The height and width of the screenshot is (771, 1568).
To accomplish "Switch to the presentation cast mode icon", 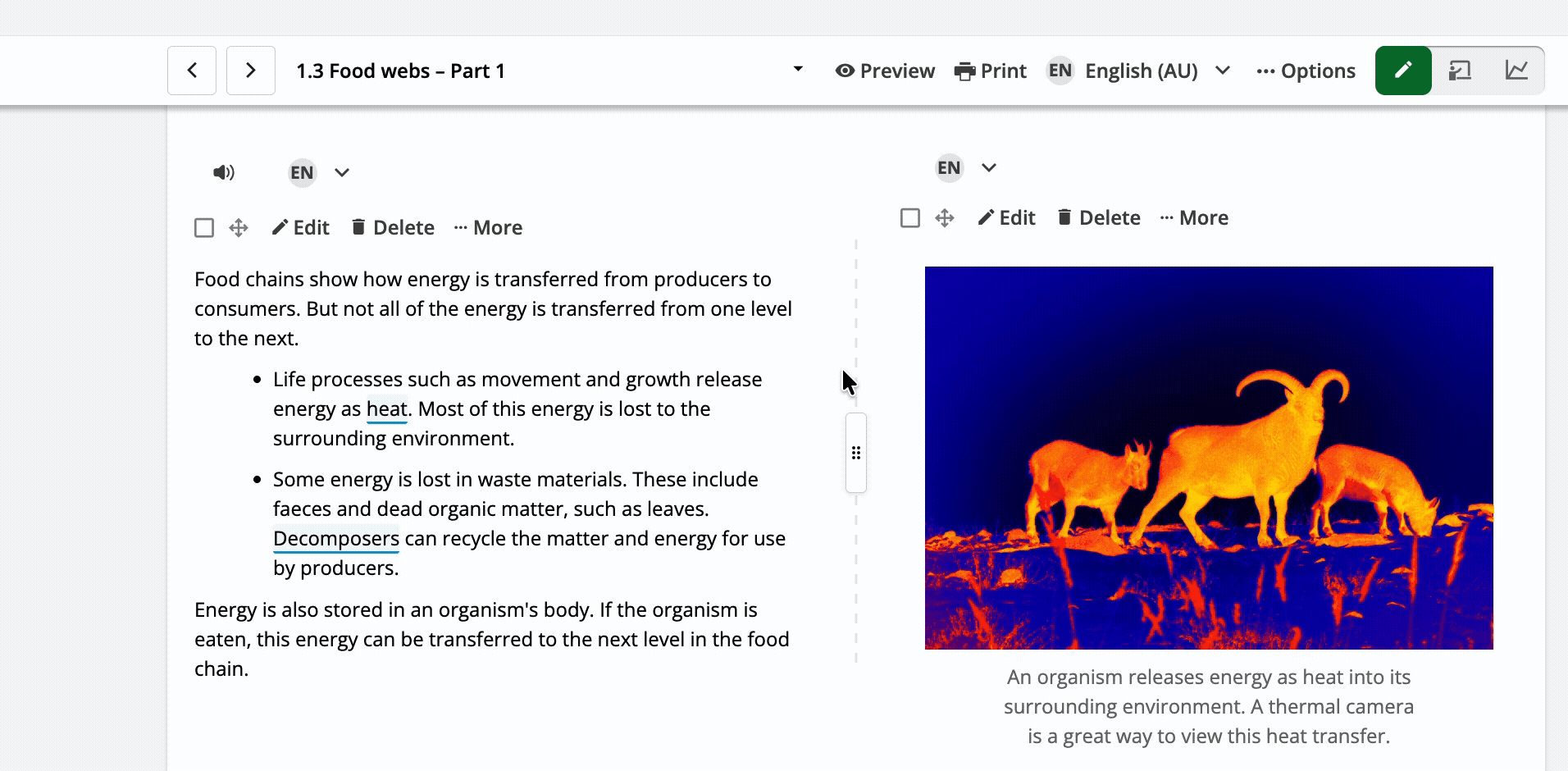I will pyautogui.click(x=1460, y=71).
